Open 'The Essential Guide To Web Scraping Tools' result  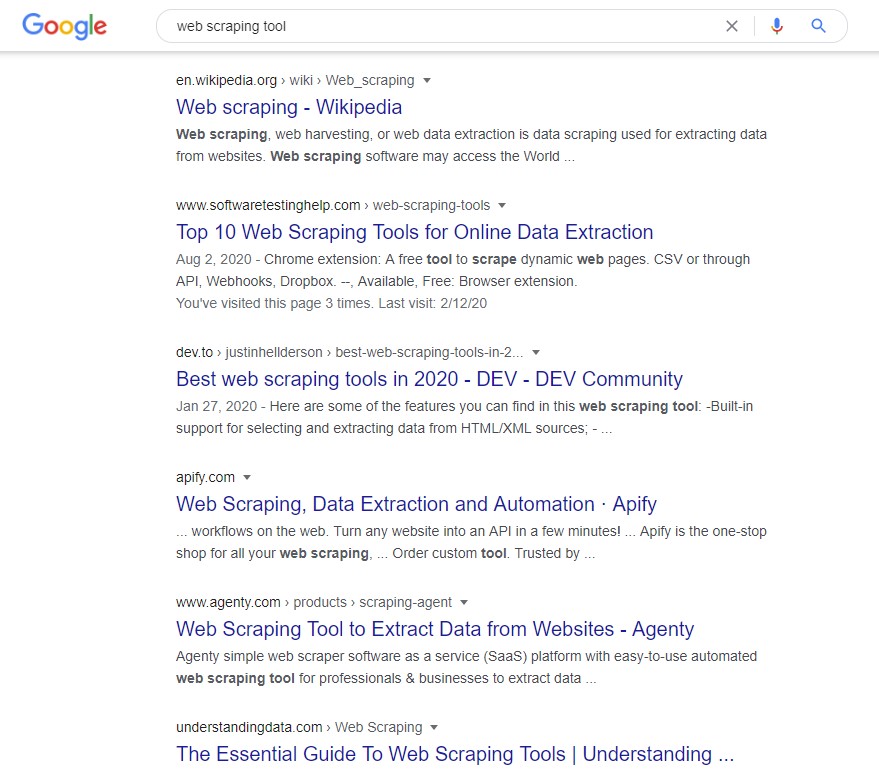click(455, 754)
